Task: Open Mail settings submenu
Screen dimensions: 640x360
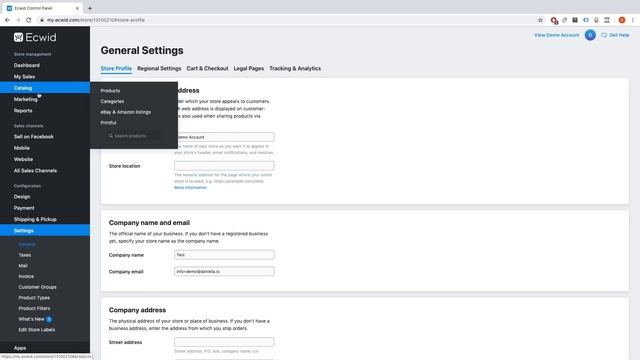Action: (23, 266)
